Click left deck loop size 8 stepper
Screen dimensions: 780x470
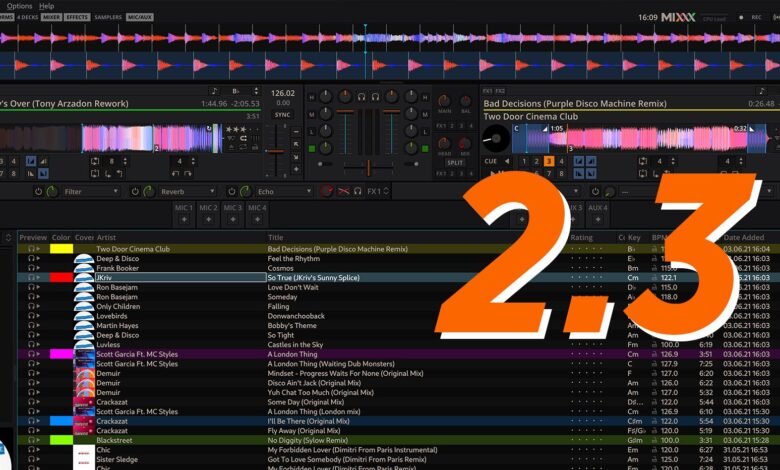click(125, 161)
